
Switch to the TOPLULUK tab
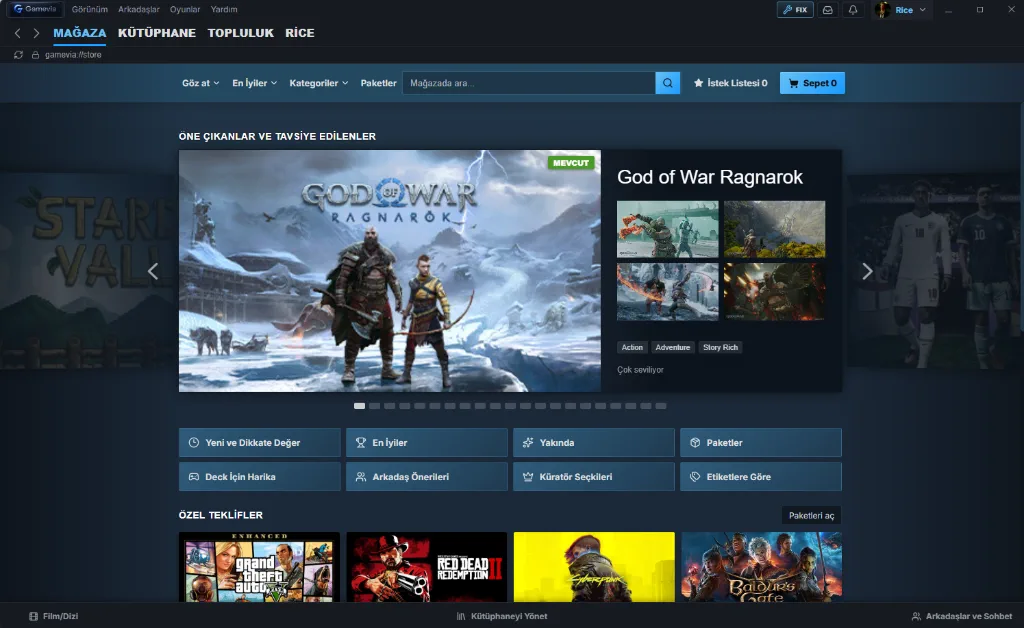pyautogui.click(x=240, y=33)
